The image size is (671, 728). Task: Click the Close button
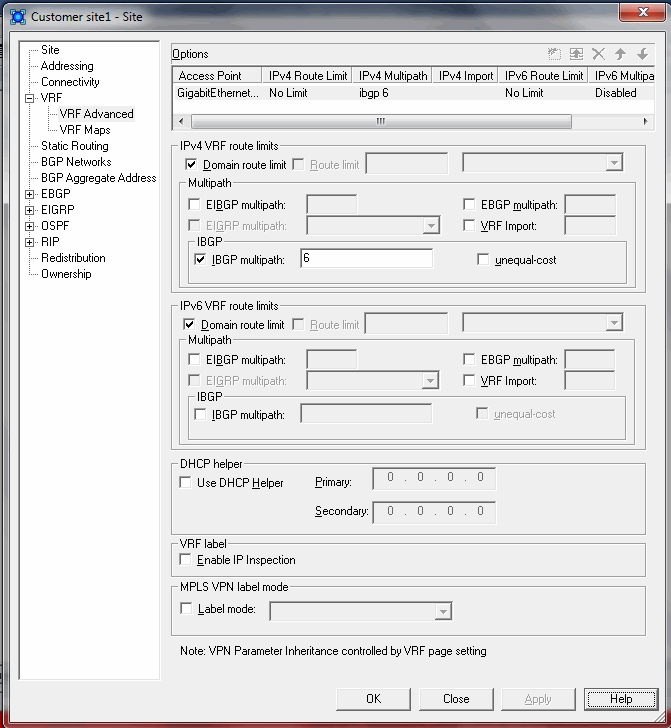point(456,699)
